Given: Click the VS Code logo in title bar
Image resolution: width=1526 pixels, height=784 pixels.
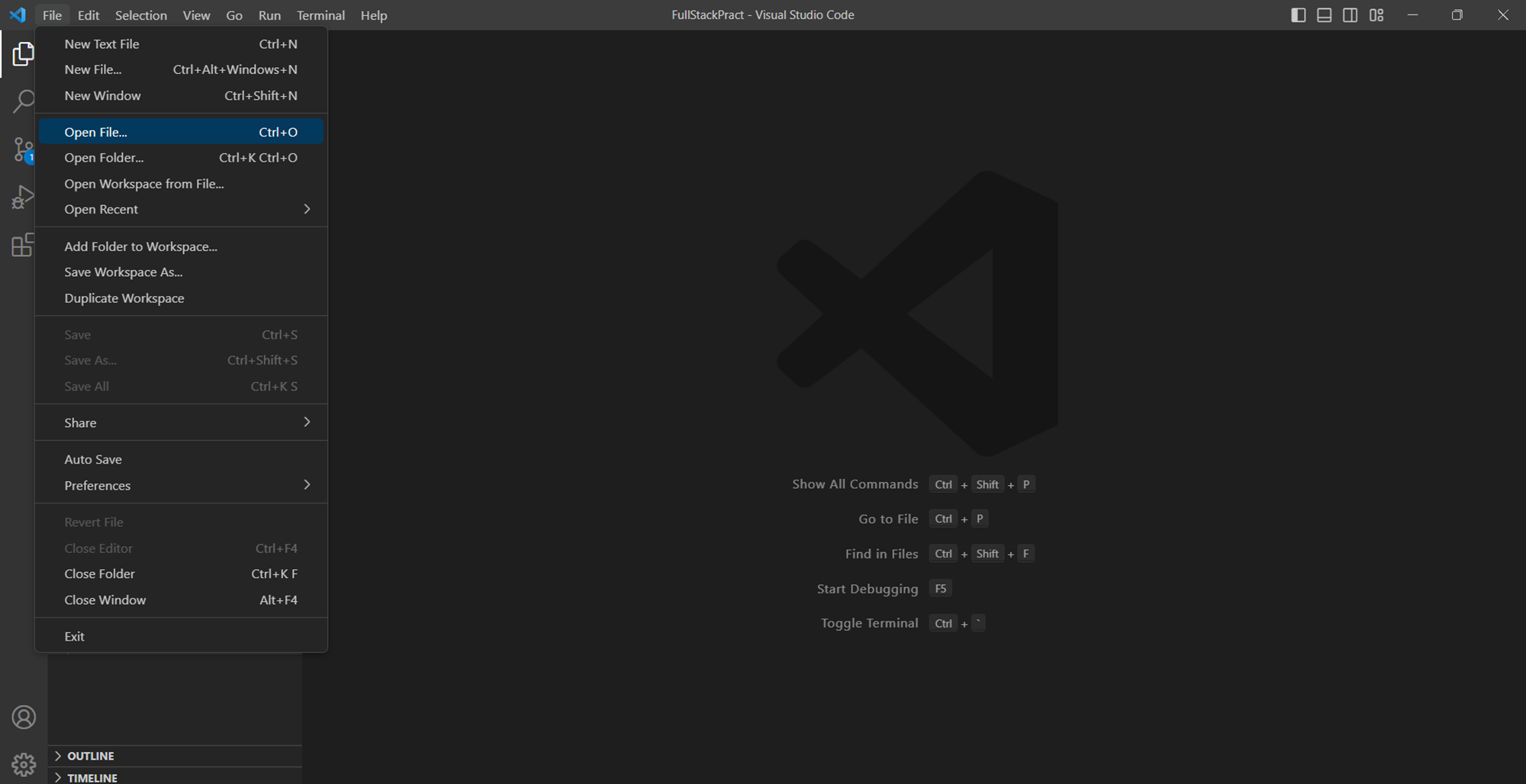Looking at the screenshot, I should pyautogui.click(x=18, y=15).
